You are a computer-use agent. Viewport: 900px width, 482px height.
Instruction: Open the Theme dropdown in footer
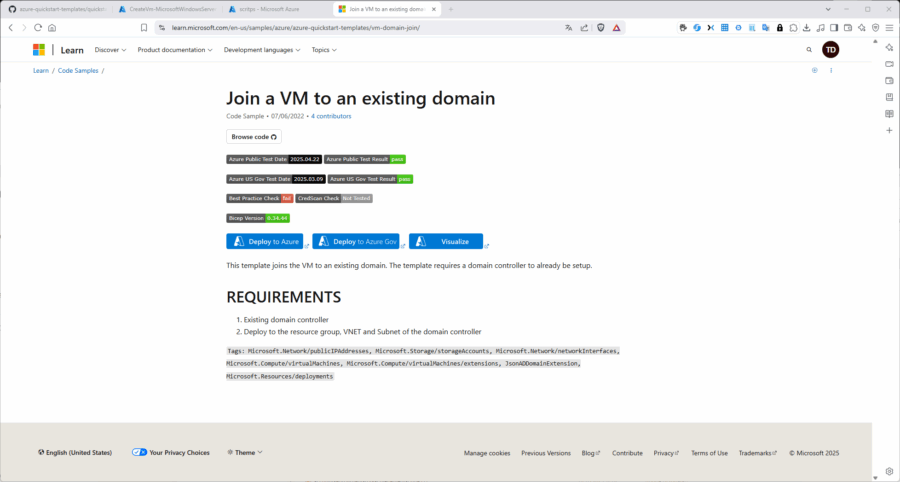(245, 452)
